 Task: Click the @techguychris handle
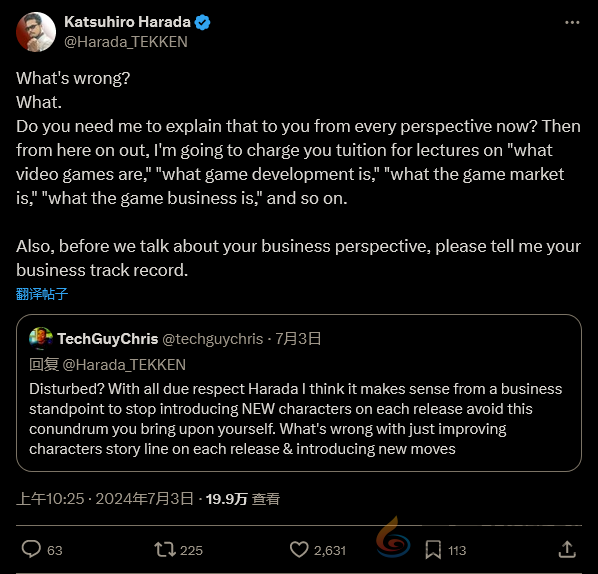213,339
